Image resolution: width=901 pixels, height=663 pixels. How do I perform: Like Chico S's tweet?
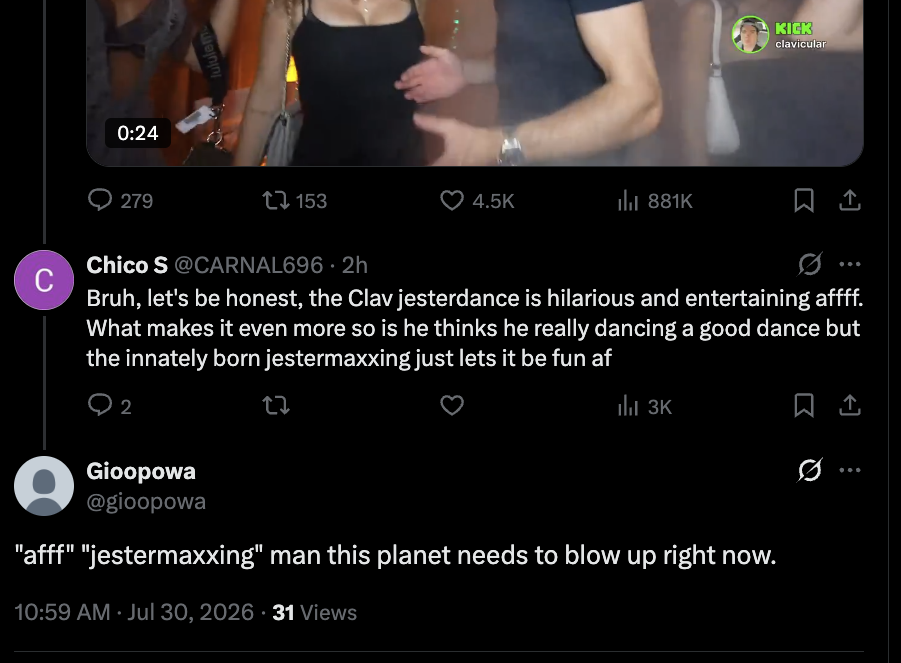(x=452, y=406)
